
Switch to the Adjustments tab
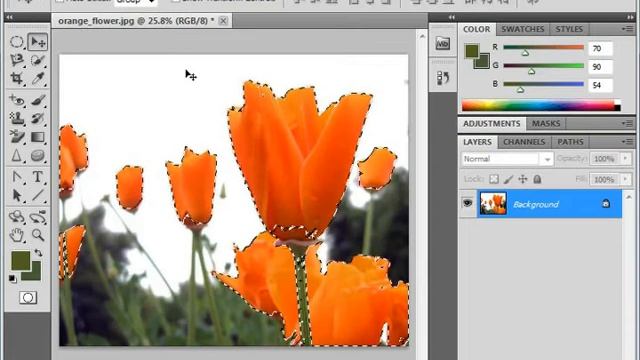(x=491, y=123)
